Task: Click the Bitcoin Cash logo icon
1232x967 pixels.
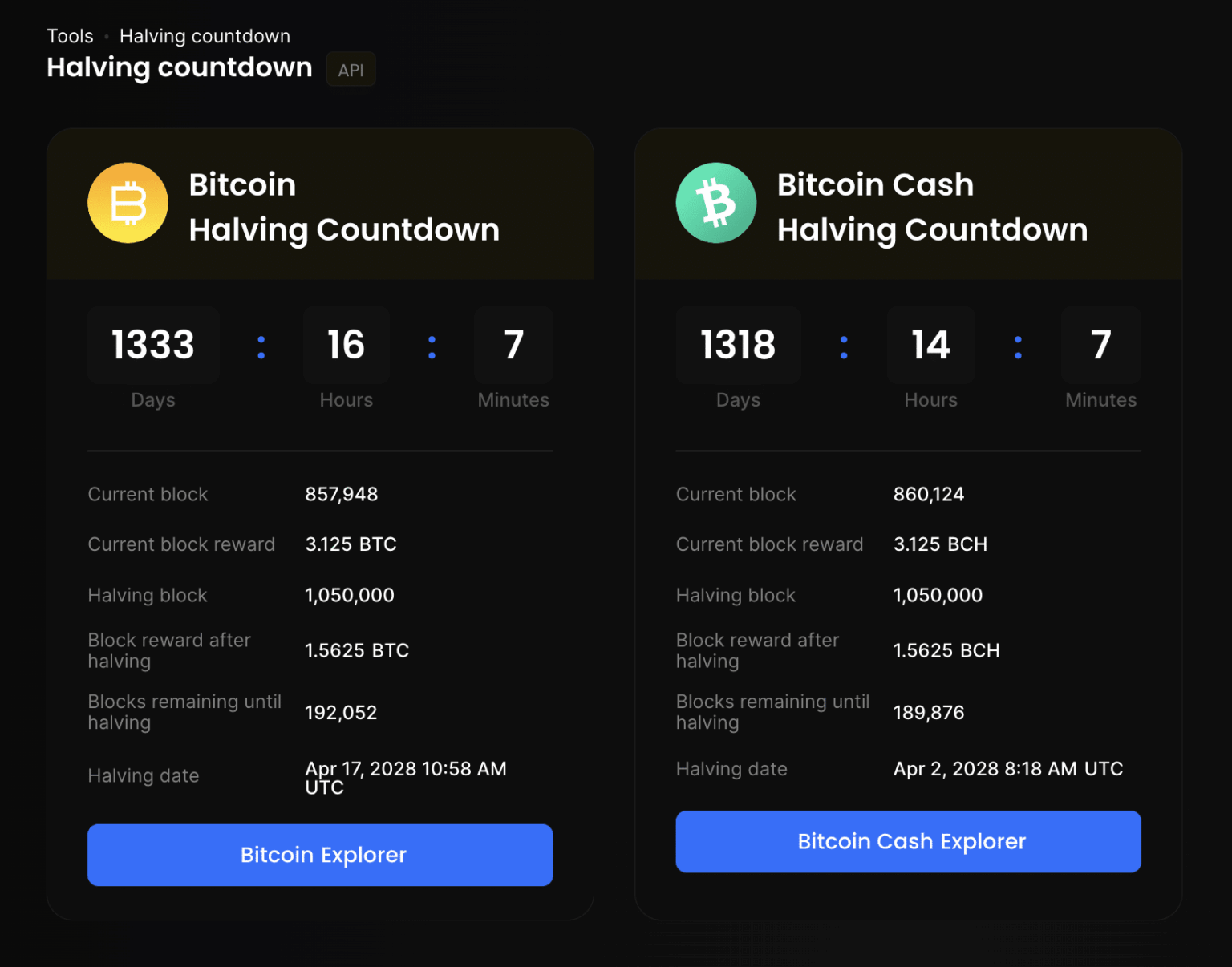Action: (716, 203)
